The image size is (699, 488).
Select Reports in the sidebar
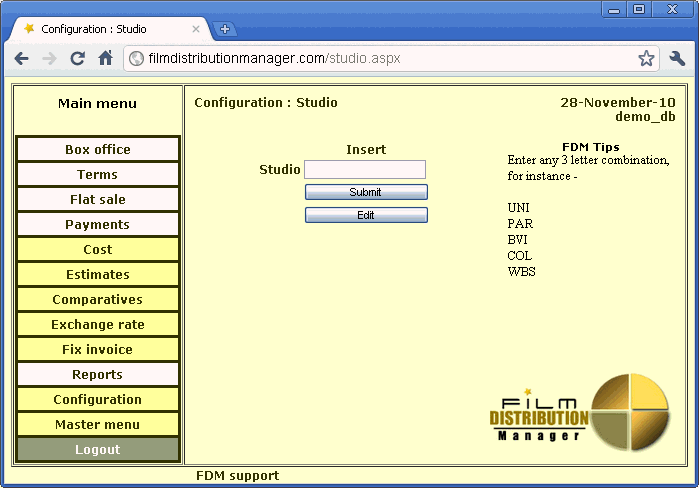(98, 375)
